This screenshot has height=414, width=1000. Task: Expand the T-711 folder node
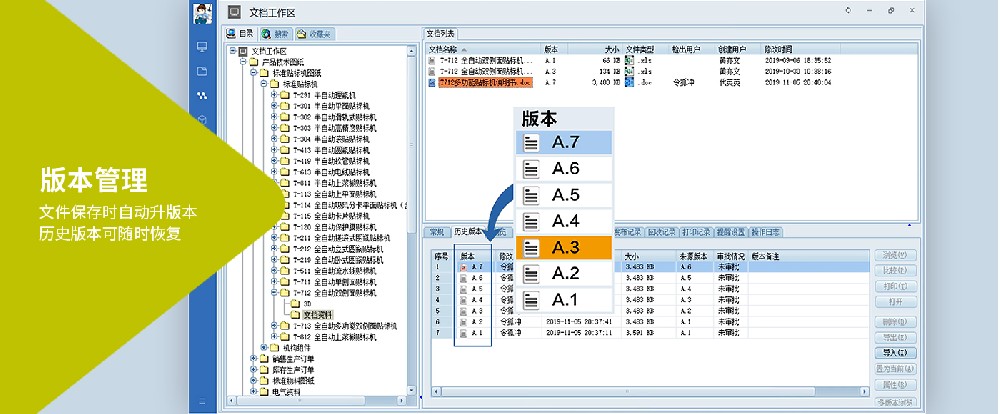(x=274, y=281)
